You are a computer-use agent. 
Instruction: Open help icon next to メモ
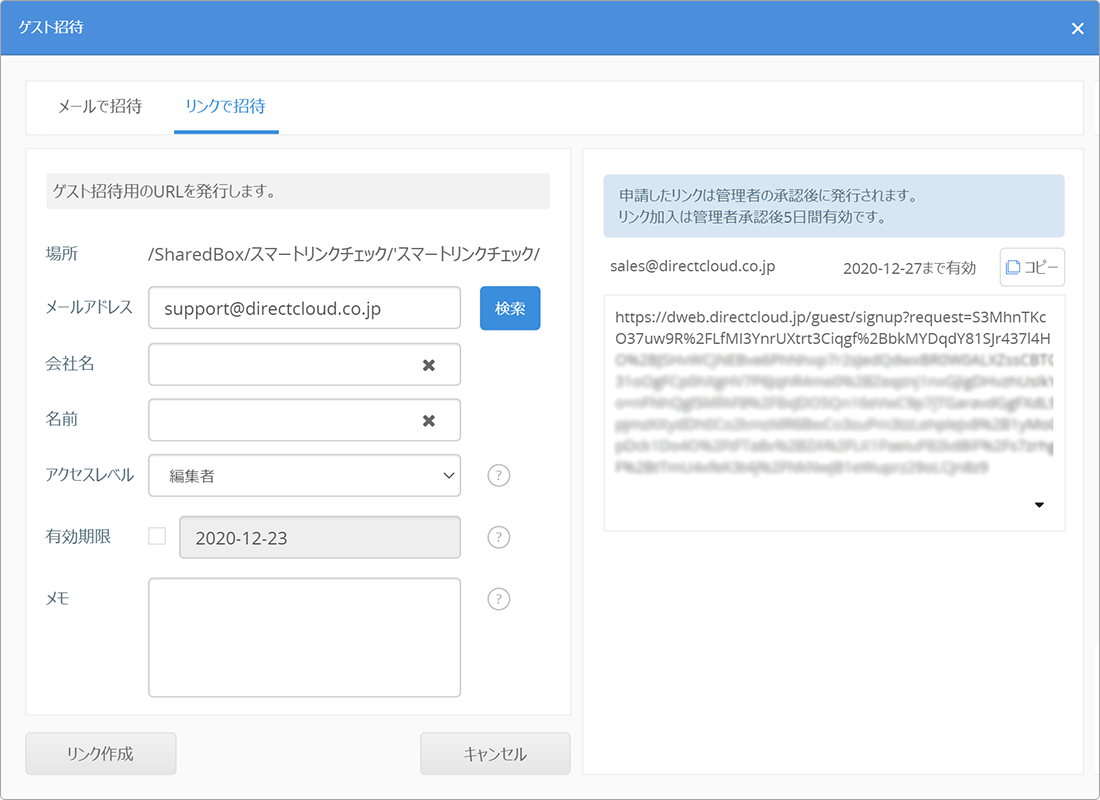(x=499, y=599)
